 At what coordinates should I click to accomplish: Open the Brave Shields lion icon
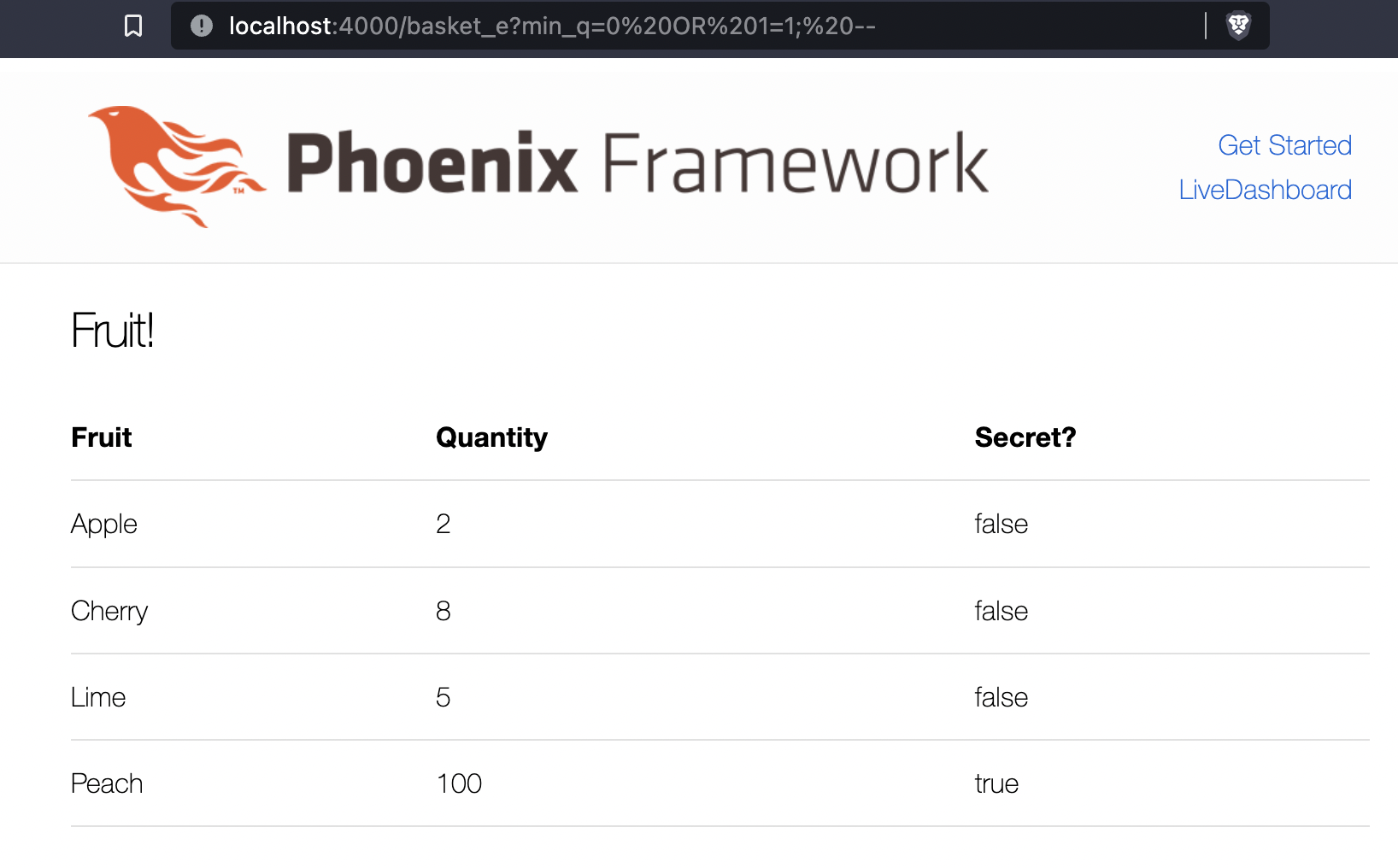pos(1238,26)
